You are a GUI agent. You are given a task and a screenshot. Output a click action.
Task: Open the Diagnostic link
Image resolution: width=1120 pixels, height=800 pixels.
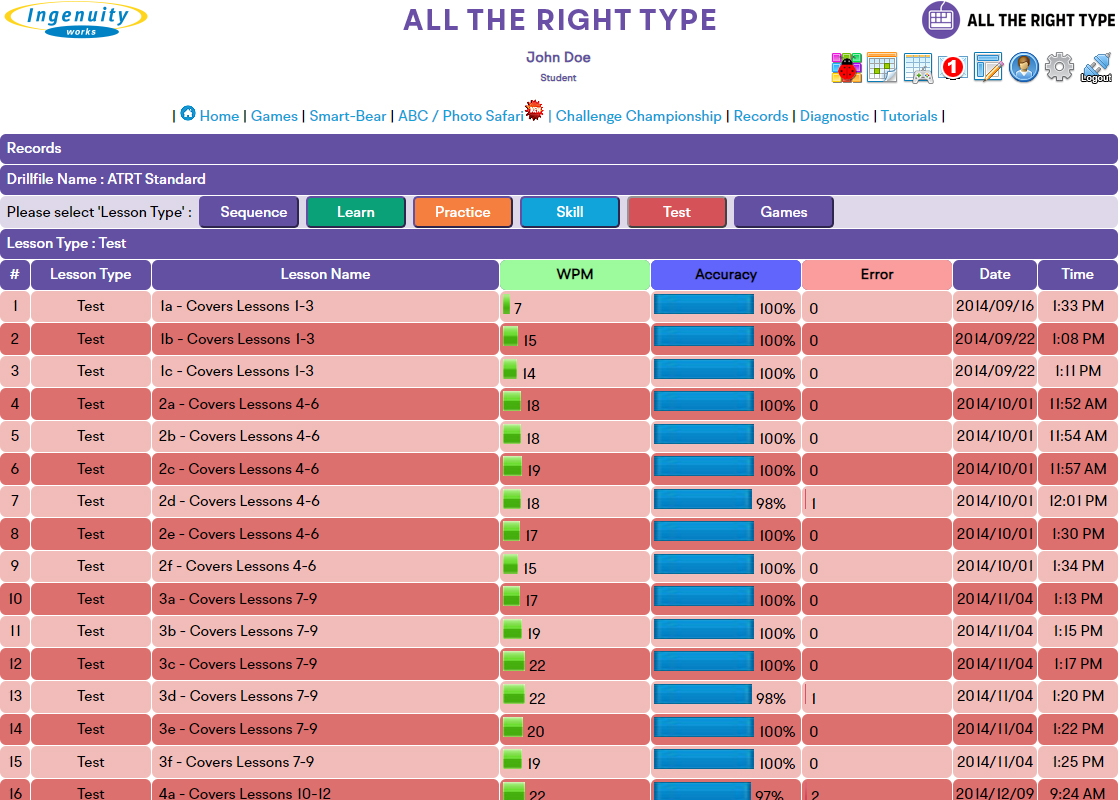point(834,116)
